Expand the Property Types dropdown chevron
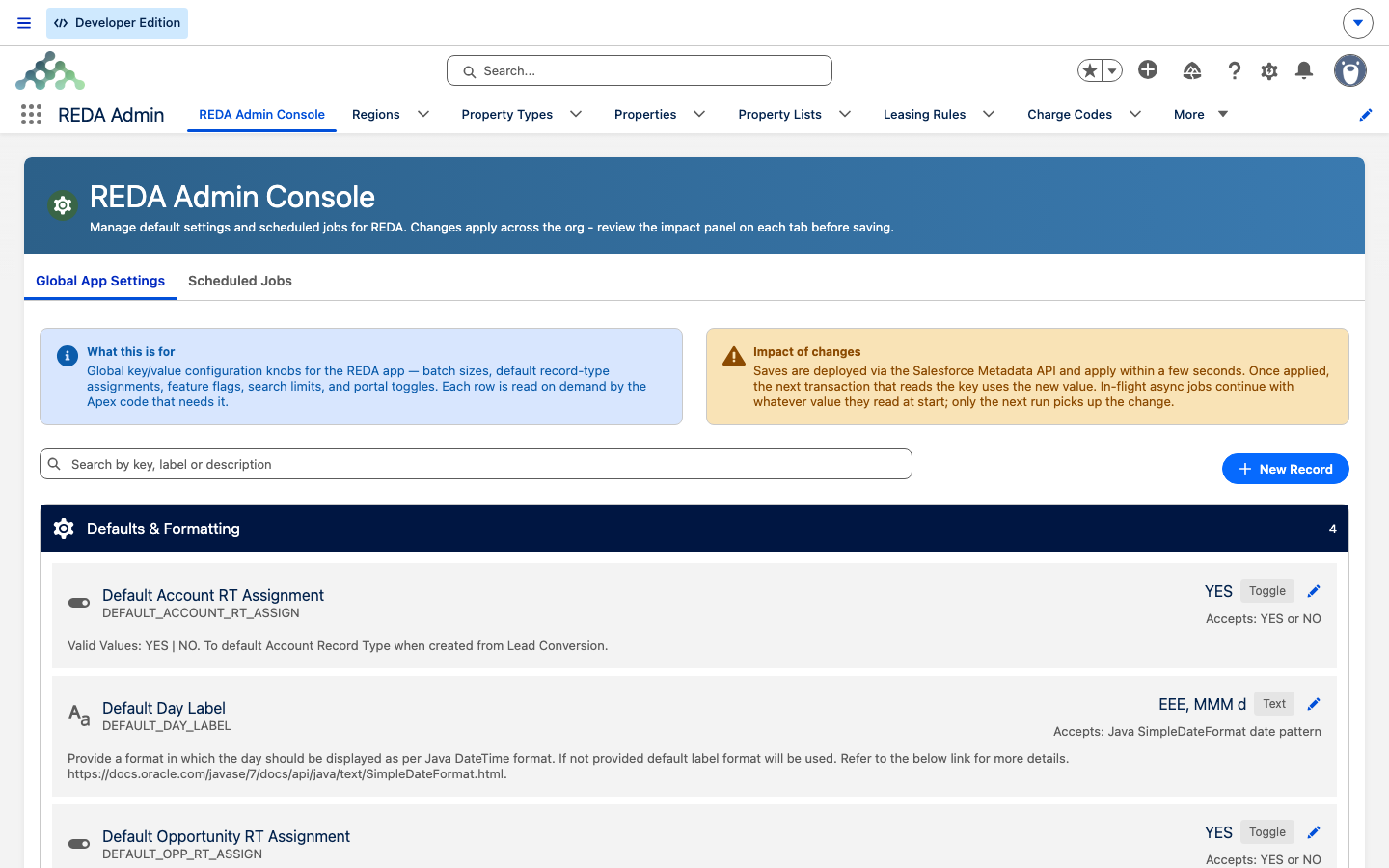Viewport: 1389px width, 868px height. coord(576,114)
